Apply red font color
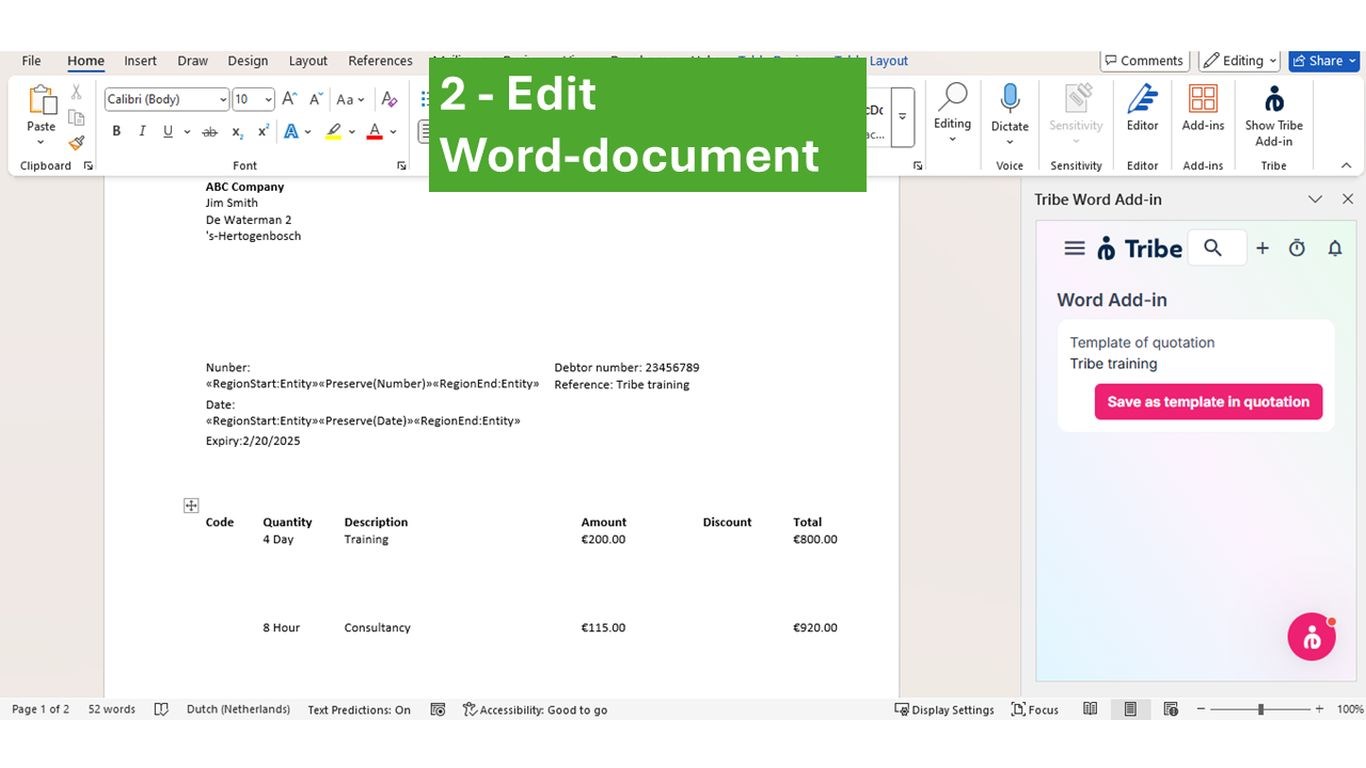Image resolution: width=1366 pixels, height=768 pixels. (374, 132)
